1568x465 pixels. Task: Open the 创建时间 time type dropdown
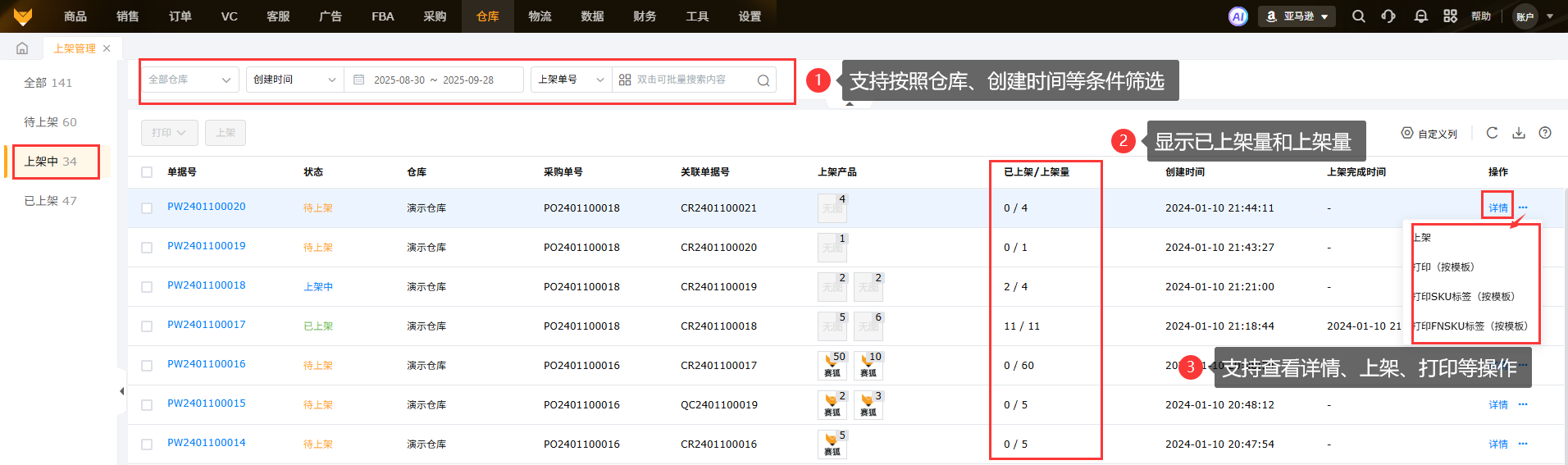(x=294, y=80)
